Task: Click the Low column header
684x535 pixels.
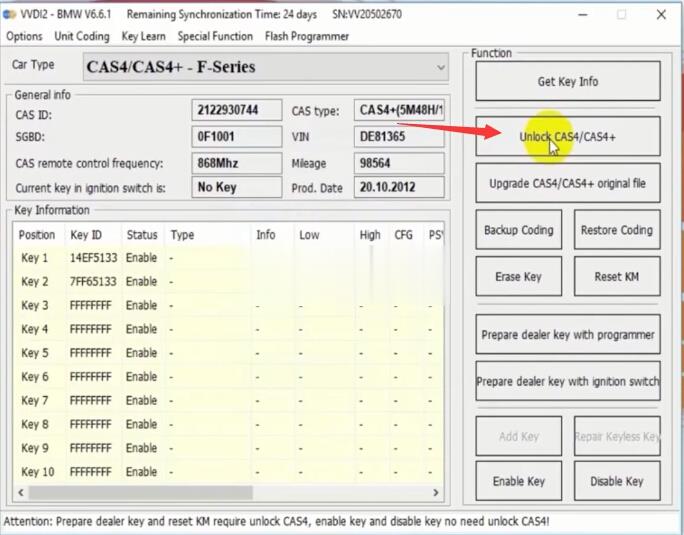Action: click(x=324, y=235)
